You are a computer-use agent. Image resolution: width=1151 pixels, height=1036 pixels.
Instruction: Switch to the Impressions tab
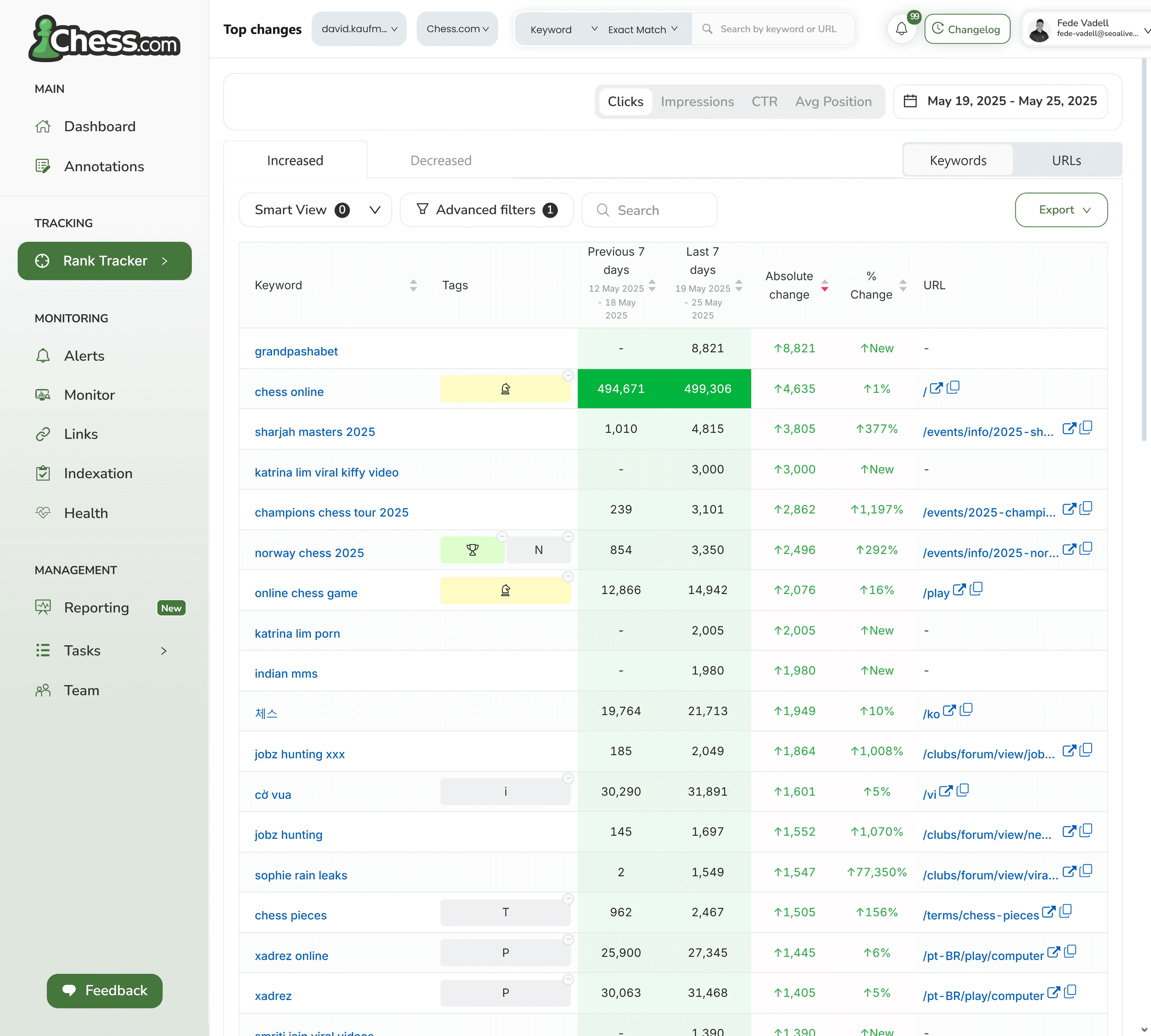click(697, 101)
